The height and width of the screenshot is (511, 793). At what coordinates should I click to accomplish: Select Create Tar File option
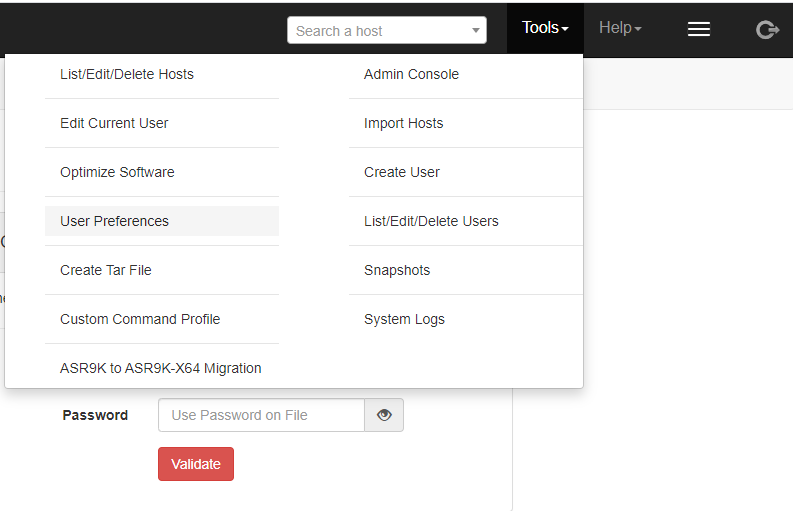pyautogui.click(x=106, y=270)
